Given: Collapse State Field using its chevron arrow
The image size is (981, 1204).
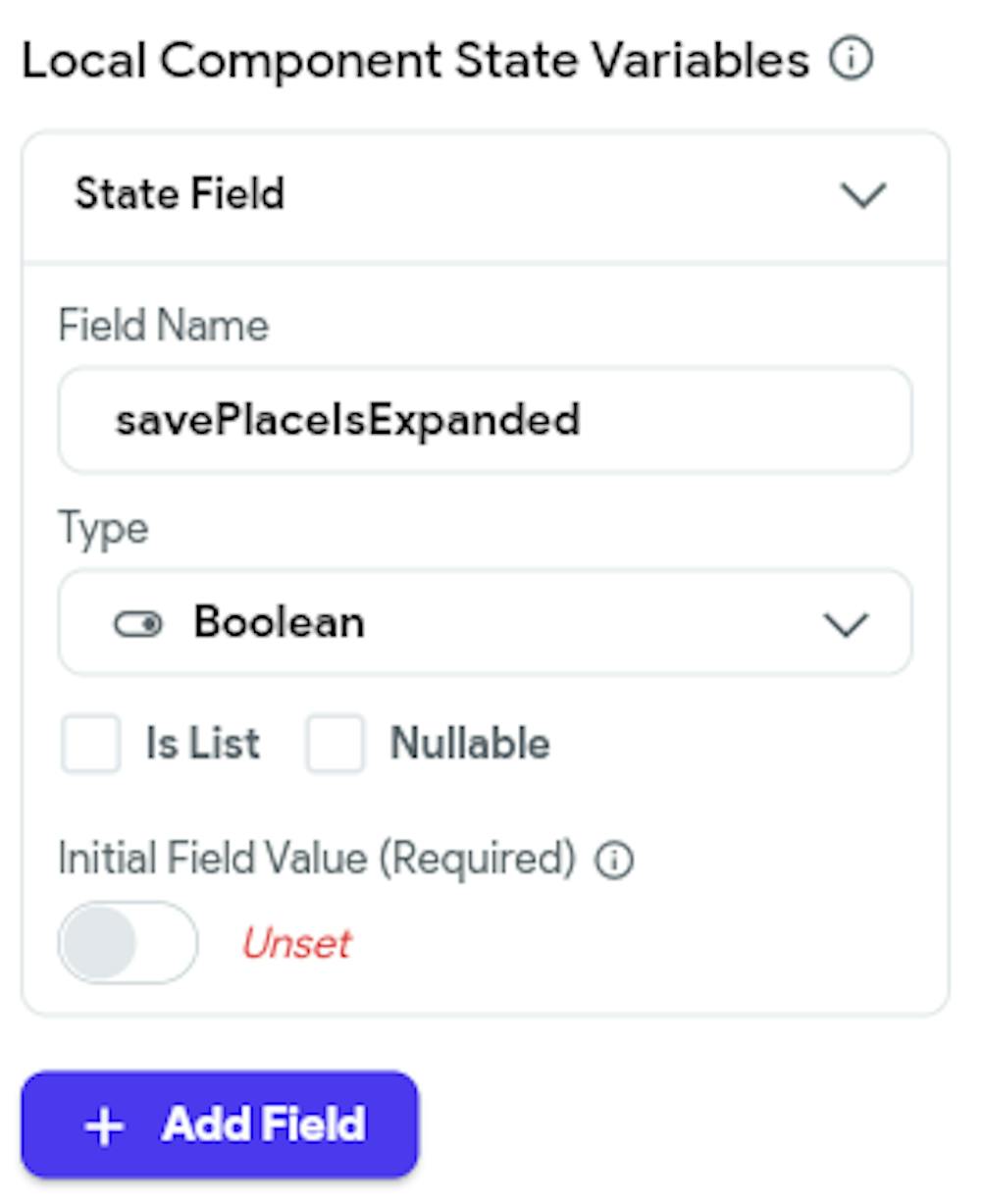Looking at the screenshot, I should [864, 194].
